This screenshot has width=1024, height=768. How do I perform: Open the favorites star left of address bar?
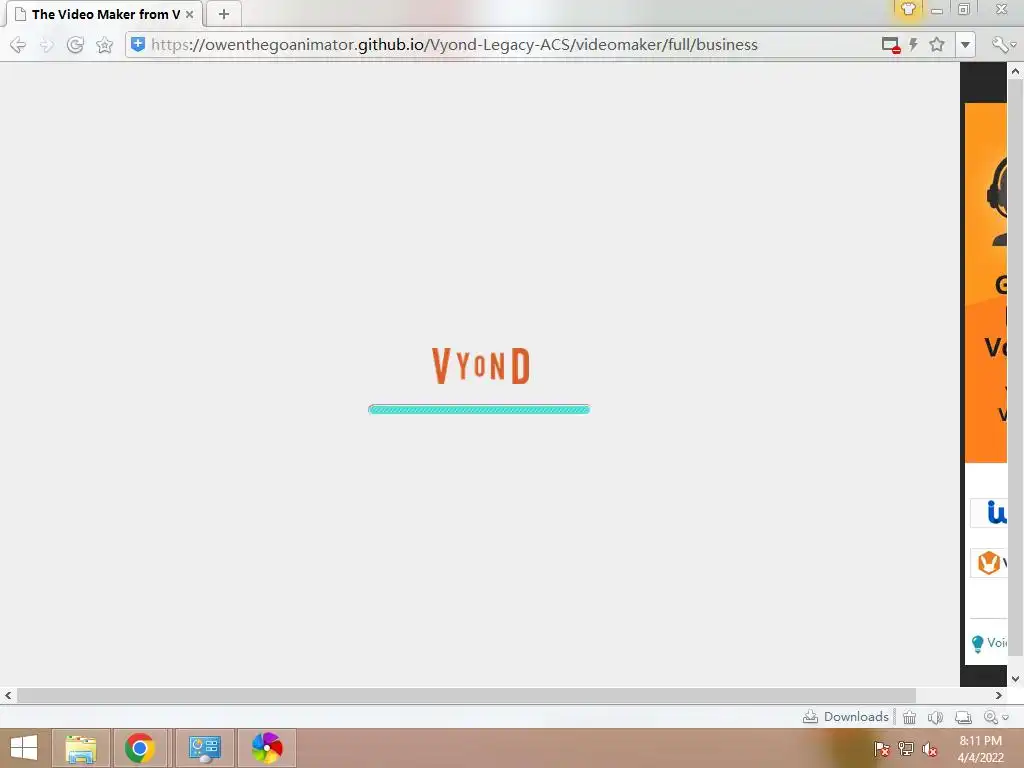click(x=104, y=45)
